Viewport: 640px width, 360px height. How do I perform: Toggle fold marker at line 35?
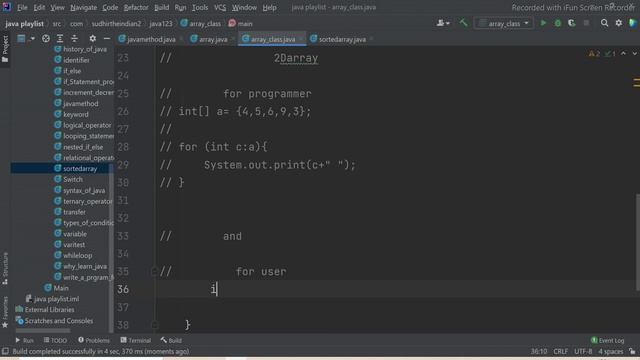point(154,271)
